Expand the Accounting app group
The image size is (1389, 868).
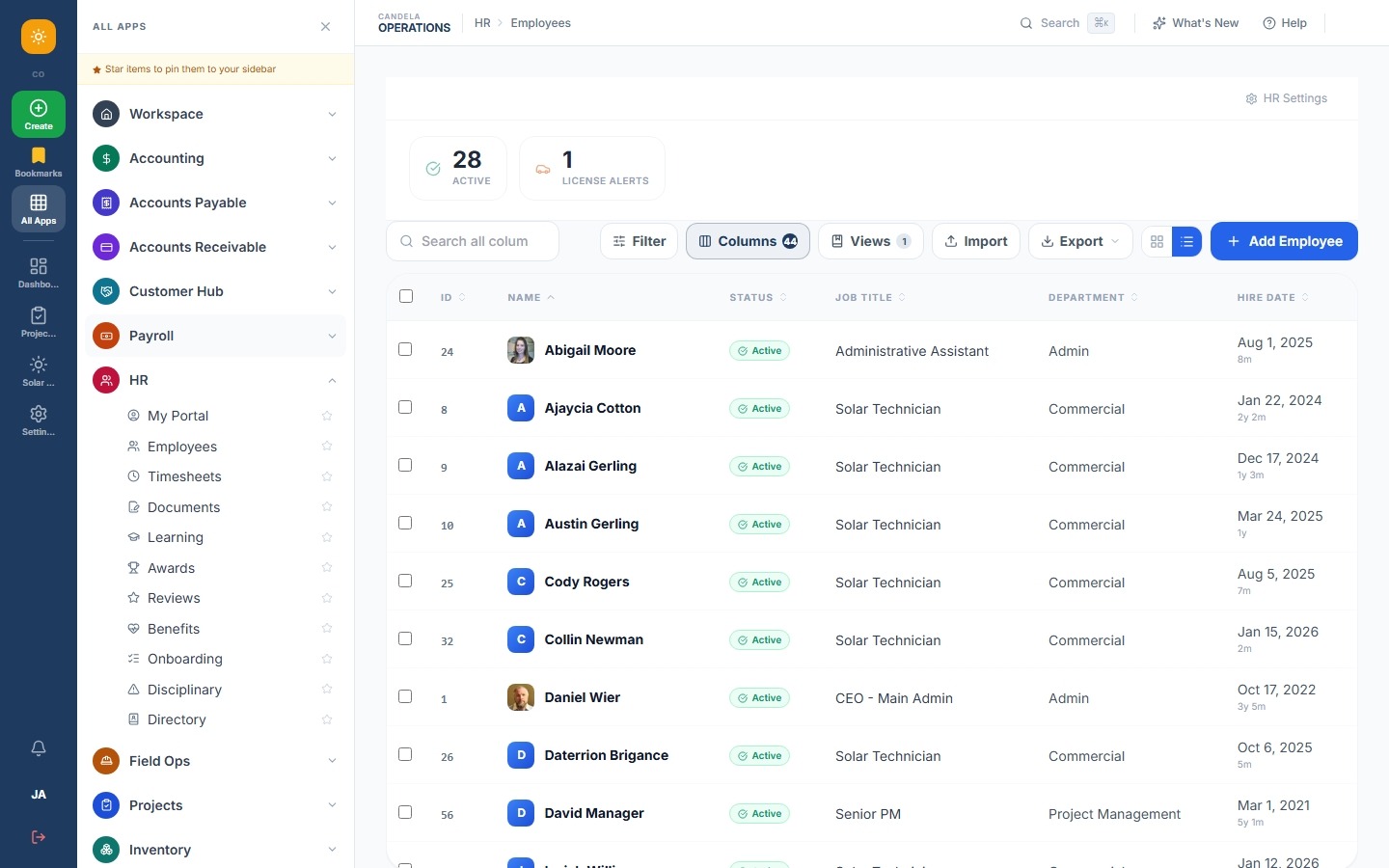click(x=215, y=158)
